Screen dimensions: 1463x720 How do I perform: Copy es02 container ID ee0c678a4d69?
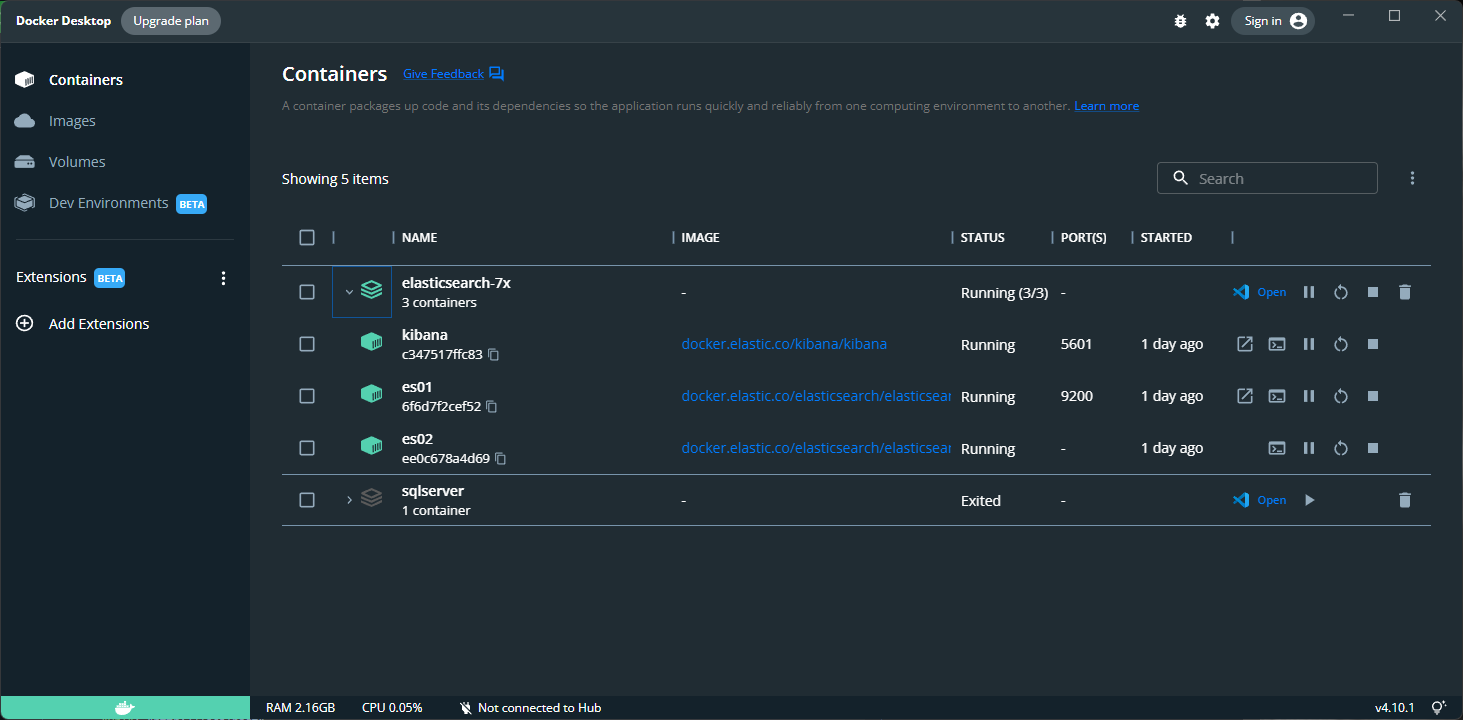501,459
